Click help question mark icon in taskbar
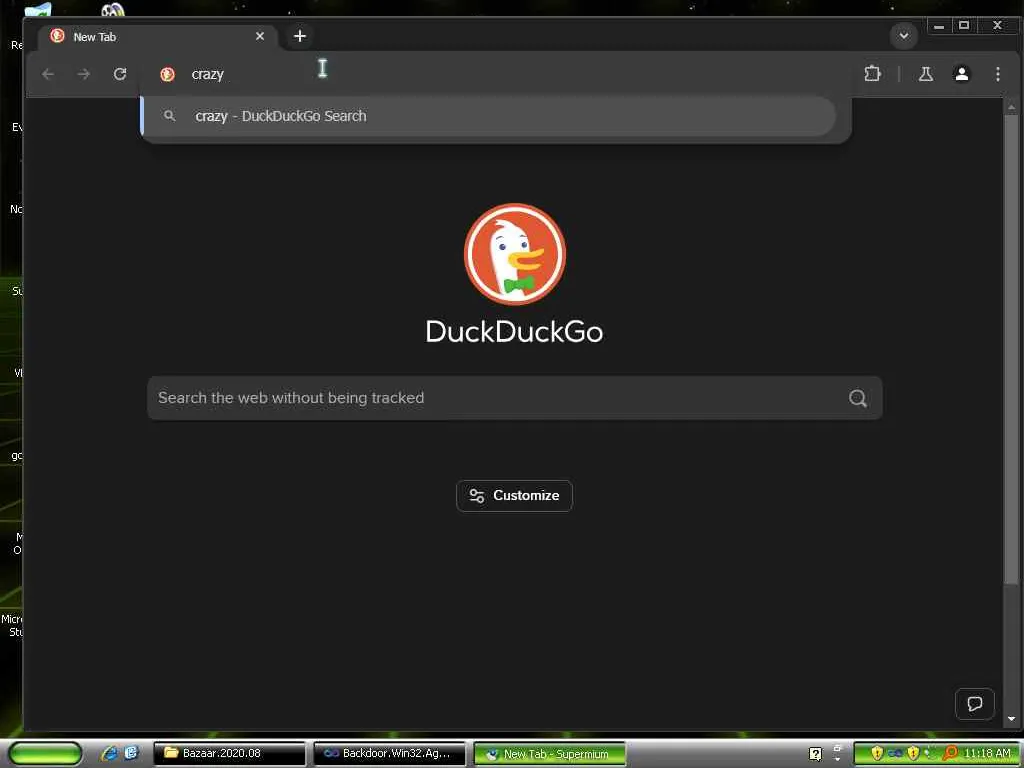 pyautogui.click(x=815, y=754)
